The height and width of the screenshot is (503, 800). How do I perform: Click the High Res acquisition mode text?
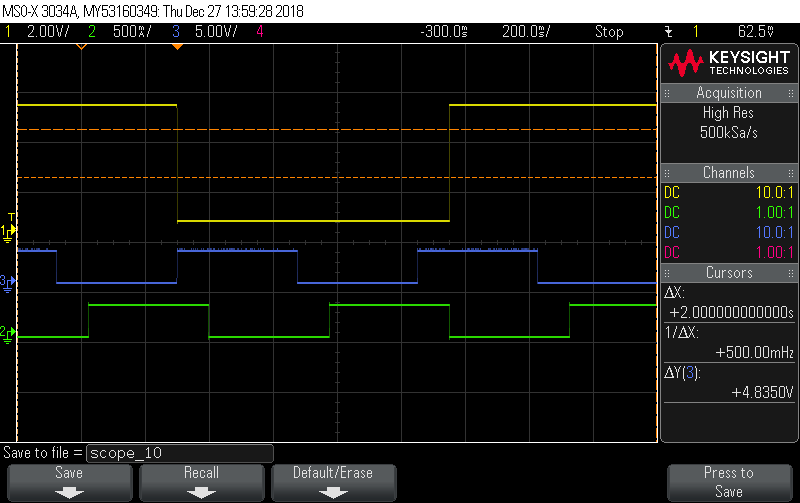(x=728, y=113)
